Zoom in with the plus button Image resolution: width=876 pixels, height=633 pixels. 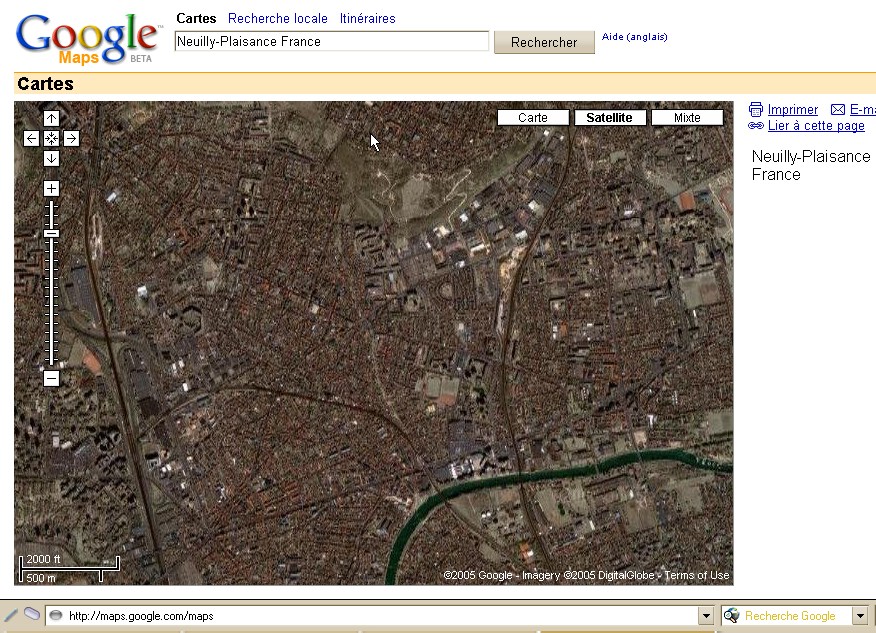(51, 188)
